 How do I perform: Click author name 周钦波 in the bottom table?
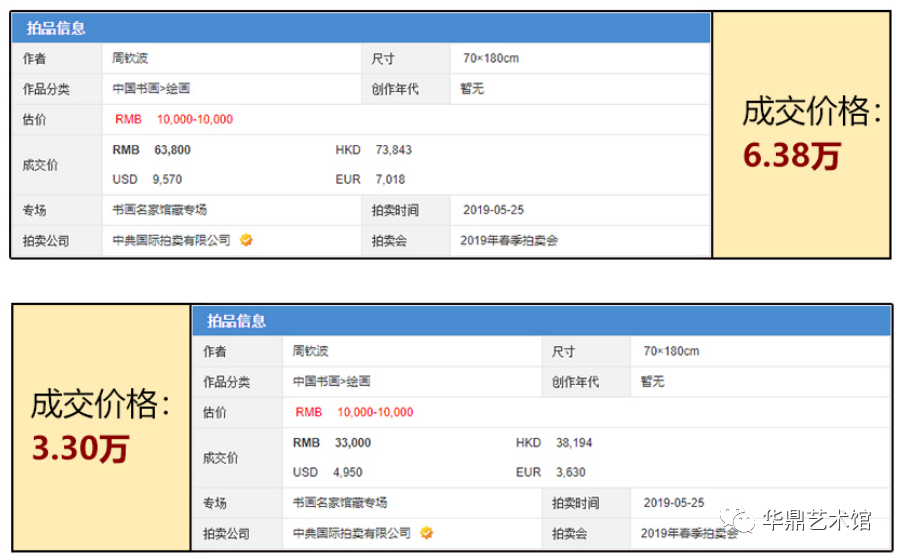pos(311,352)
